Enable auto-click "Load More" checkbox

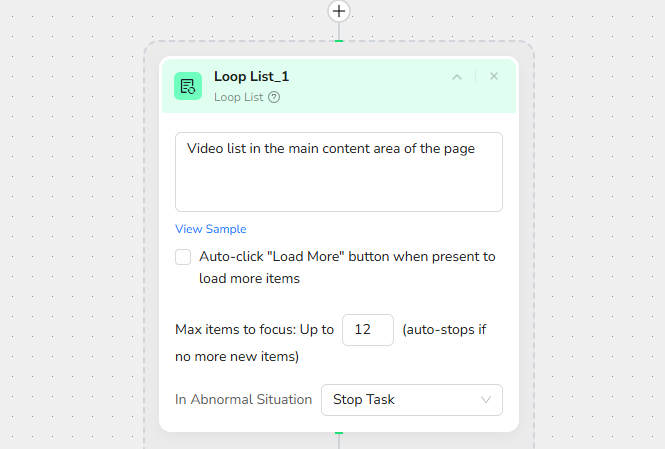pos(183,257)
